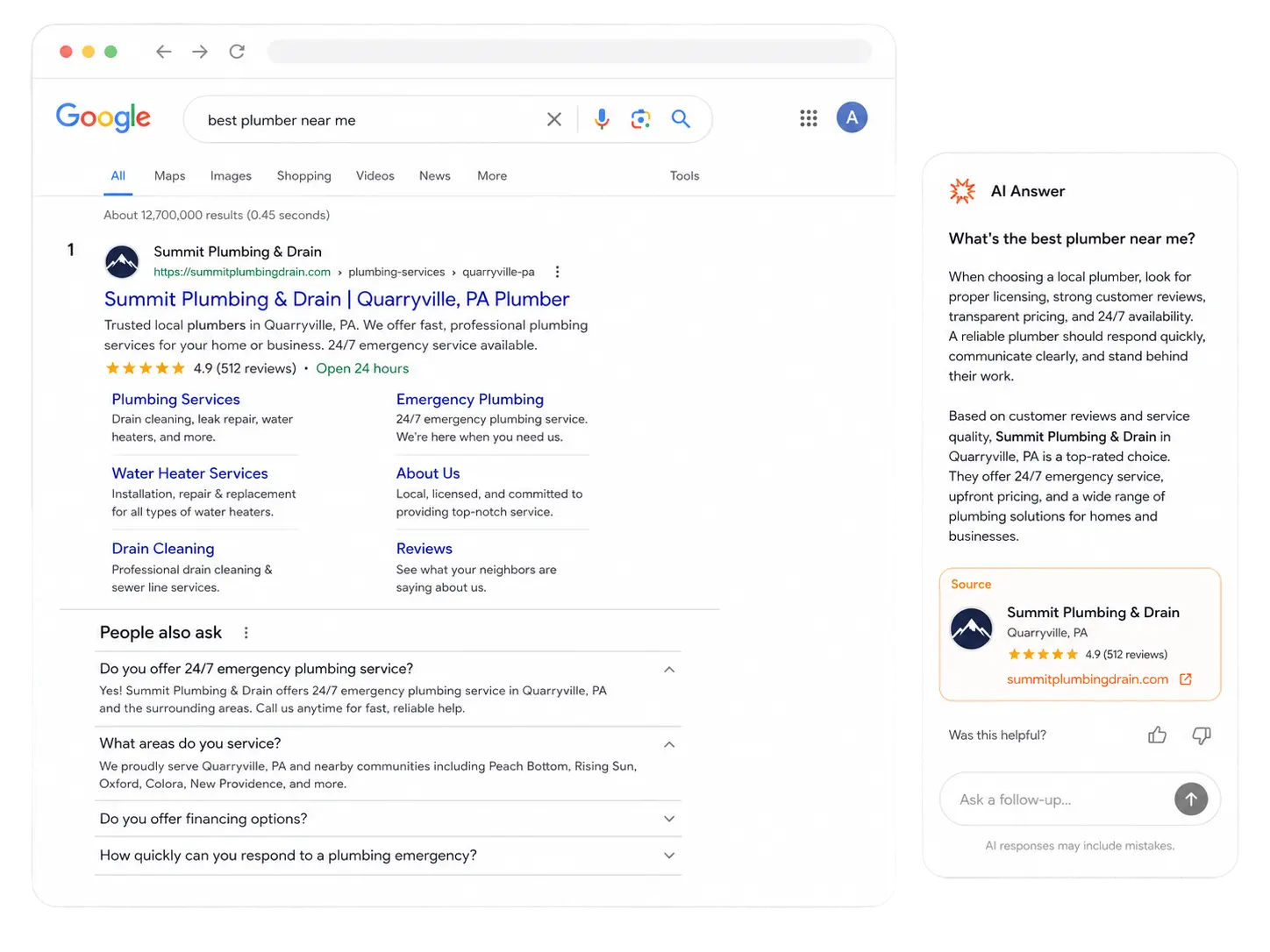Viewport: 1270px width, 952px height.
Task: Open the Plumbing Services sitelink
Action: click(175, 400)
